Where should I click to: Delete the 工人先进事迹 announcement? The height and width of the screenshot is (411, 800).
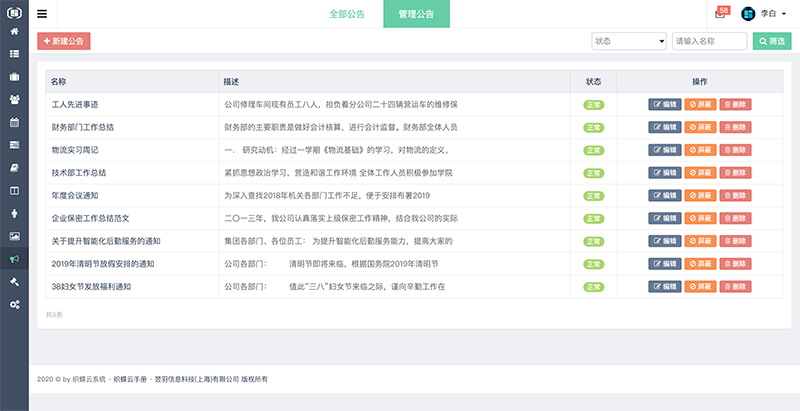[736, 105]
